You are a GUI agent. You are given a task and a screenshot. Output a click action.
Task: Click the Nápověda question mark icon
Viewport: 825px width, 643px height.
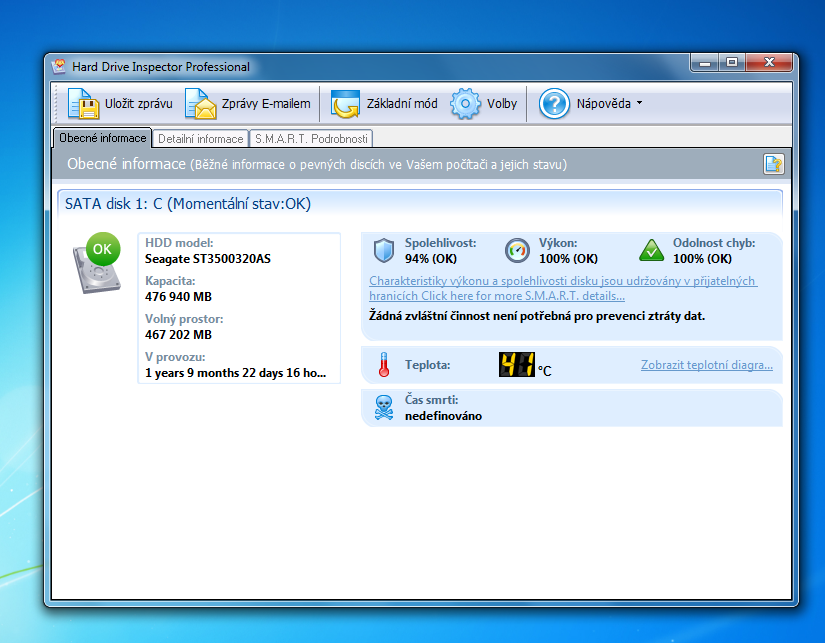[x=554, y=104]
